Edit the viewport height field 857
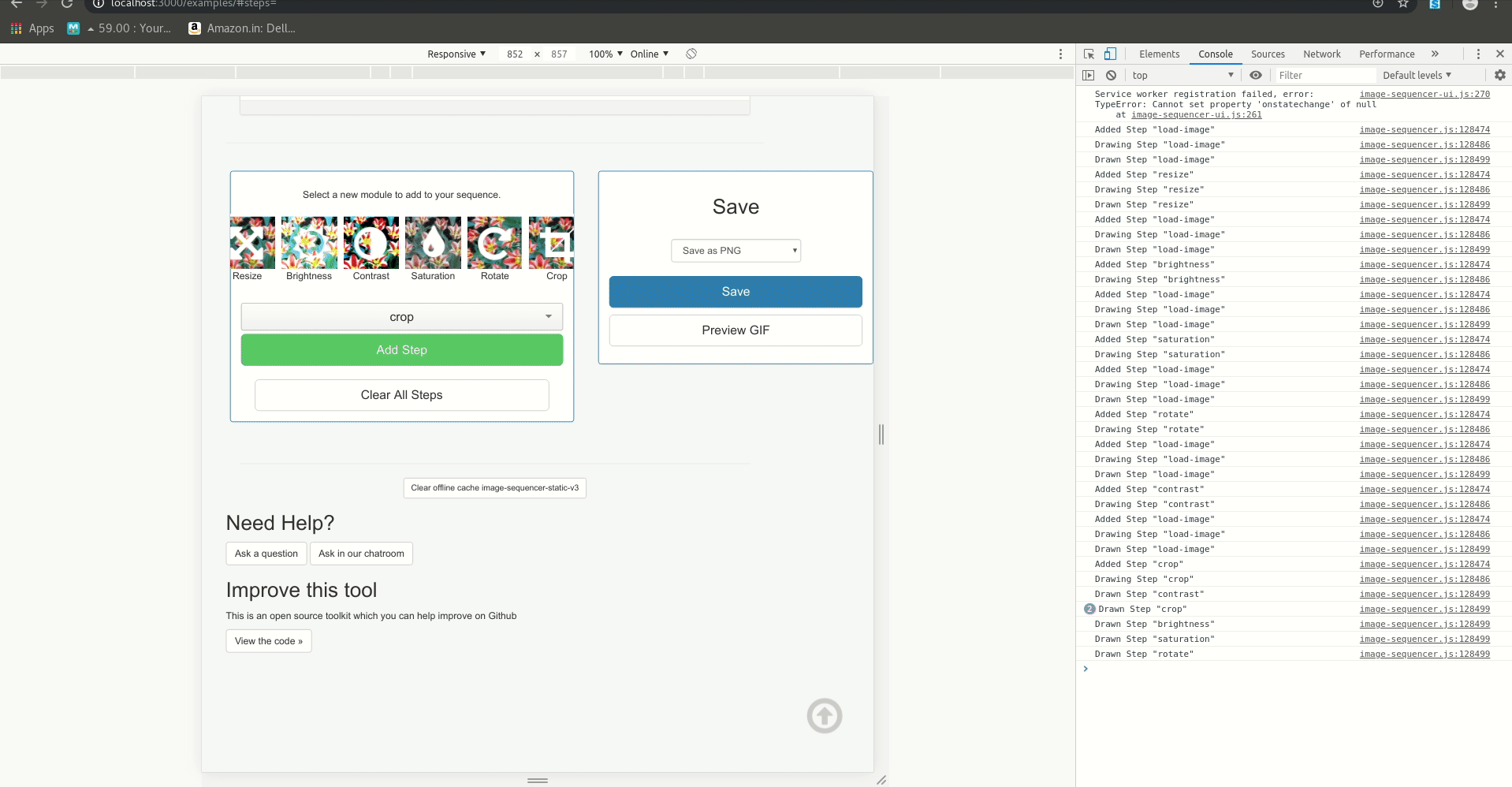Viewport: 1512px width, 787px height. [559, 54]
